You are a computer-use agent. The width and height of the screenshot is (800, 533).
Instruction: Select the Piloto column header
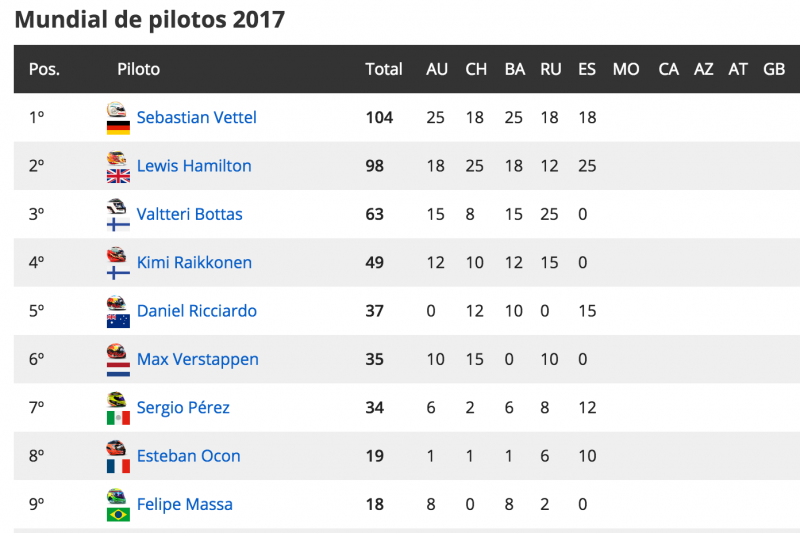coord(138,69)
